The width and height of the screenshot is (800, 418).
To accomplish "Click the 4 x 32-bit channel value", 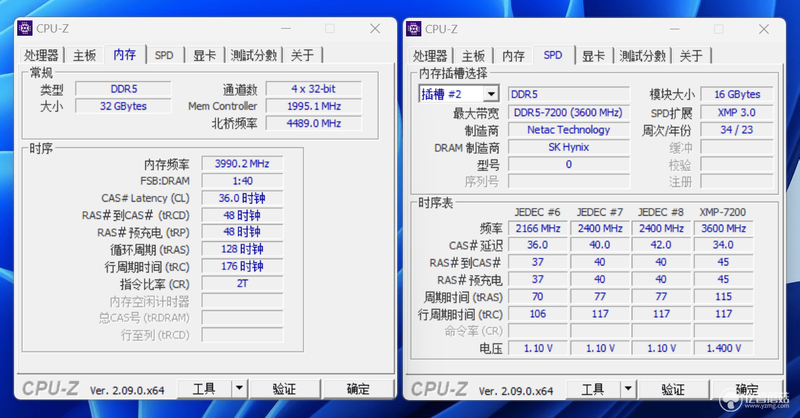I will [x=314, y=89].
